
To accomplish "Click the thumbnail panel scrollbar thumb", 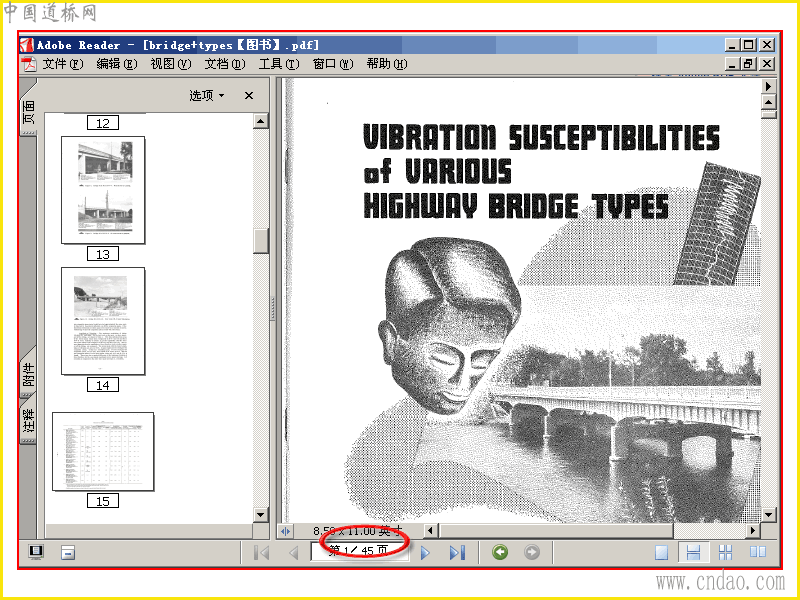I will point(261,241).
